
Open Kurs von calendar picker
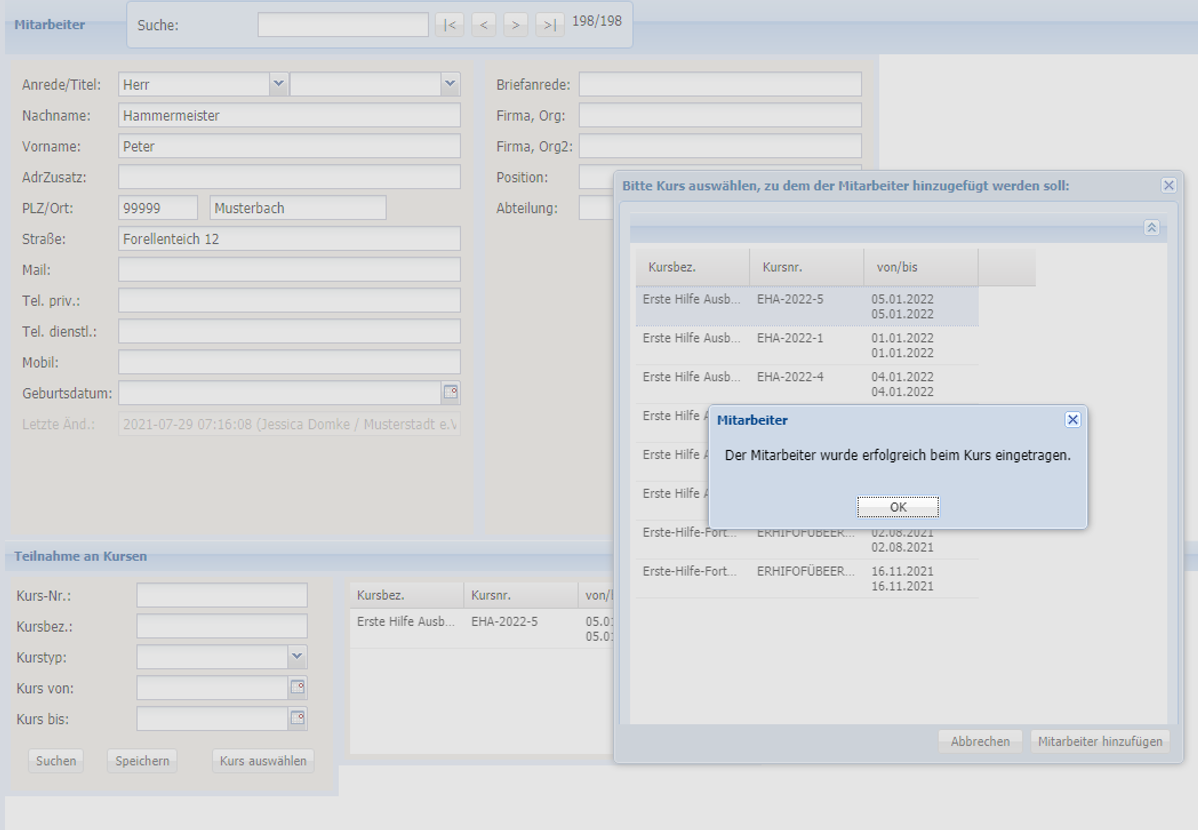point(297,688)
